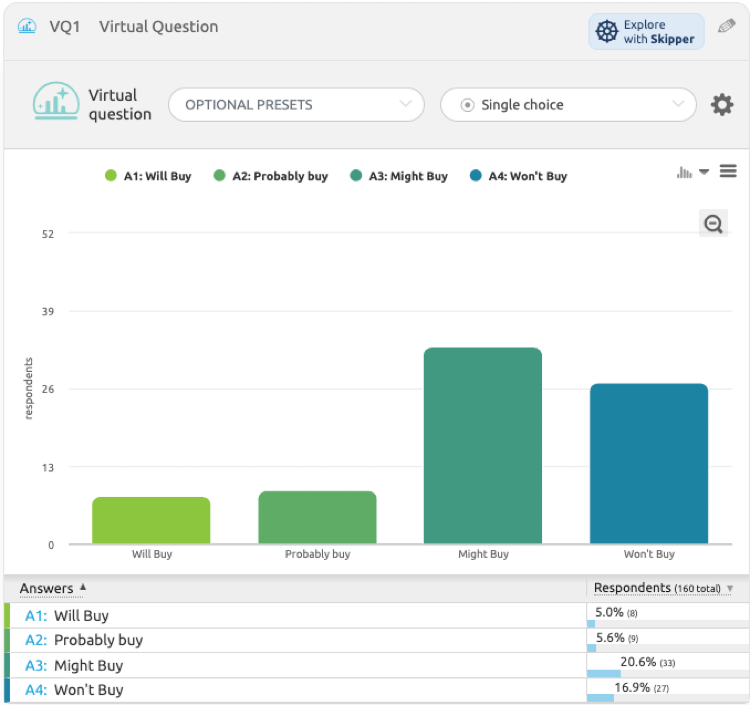This screenshot has width=750, height=705.
Task: Toggle A4: Won't Buy legend series
Action: pos(518,176)
